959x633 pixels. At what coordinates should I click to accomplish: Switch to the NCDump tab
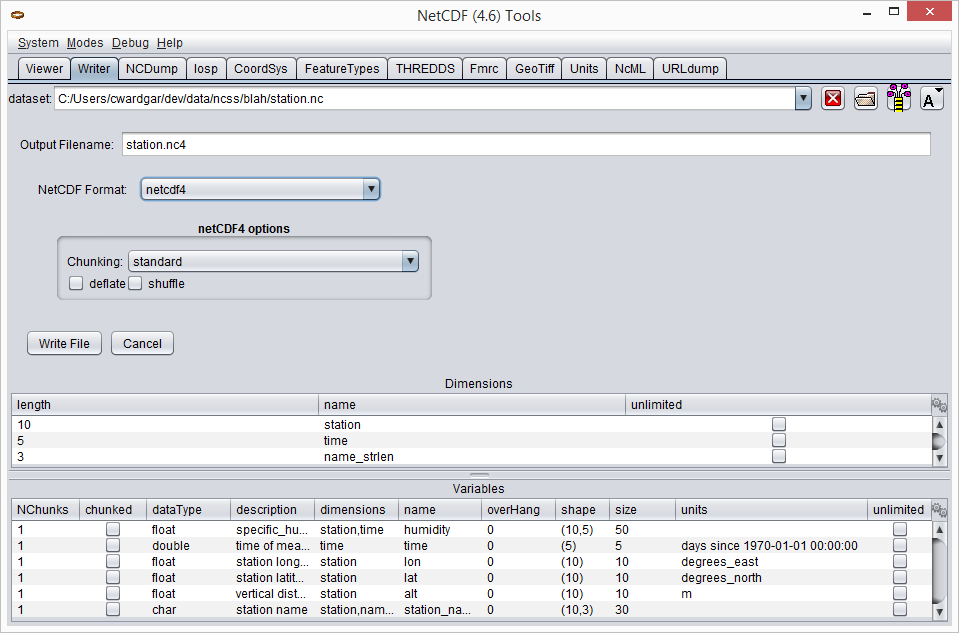152,68
